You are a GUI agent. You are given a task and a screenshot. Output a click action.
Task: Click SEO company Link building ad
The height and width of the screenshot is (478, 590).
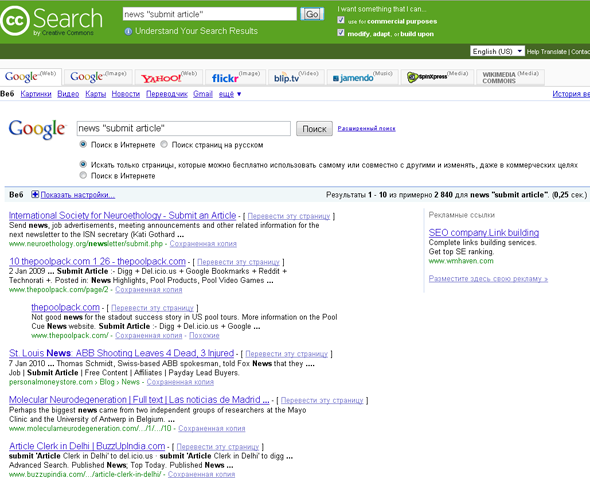pos(484,233)
